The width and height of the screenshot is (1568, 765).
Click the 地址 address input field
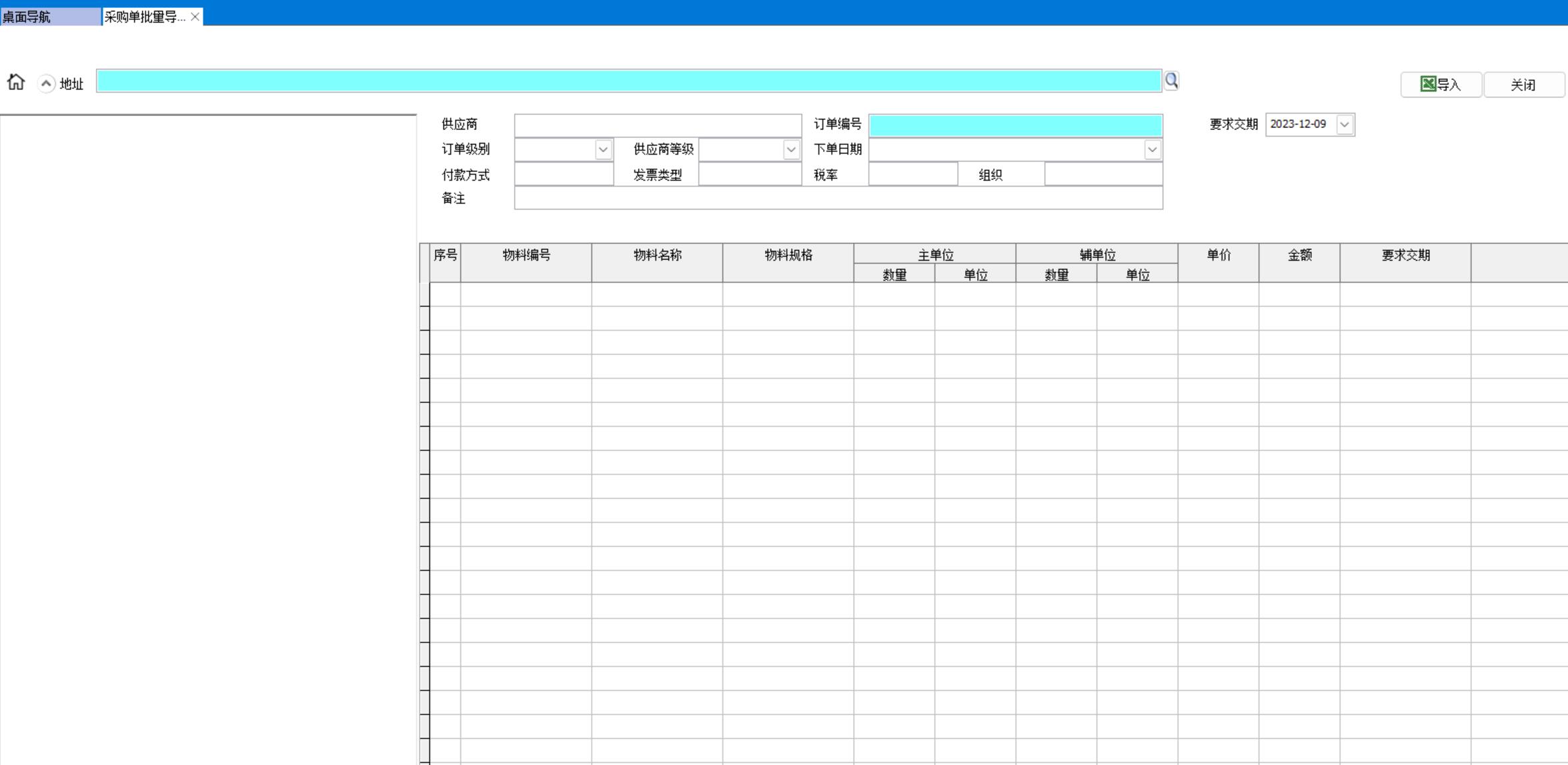point(628,81)
